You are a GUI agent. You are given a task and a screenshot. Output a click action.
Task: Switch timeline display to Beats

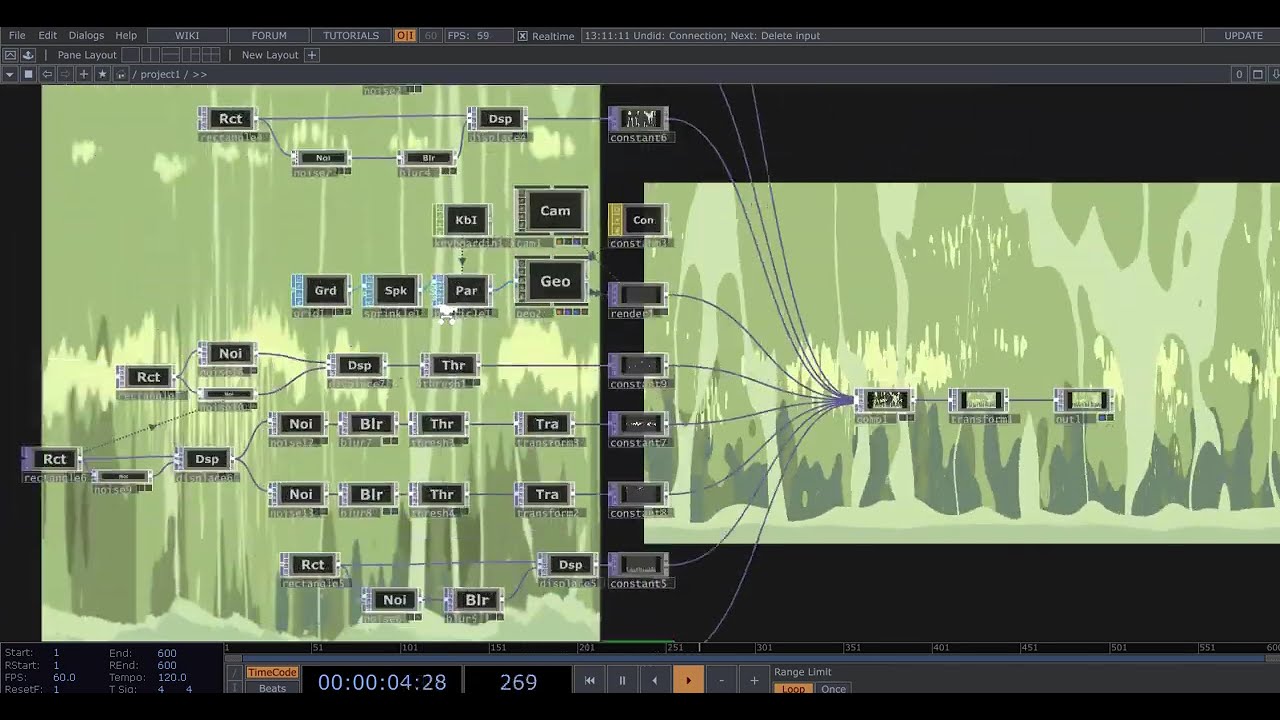[272, 688]
